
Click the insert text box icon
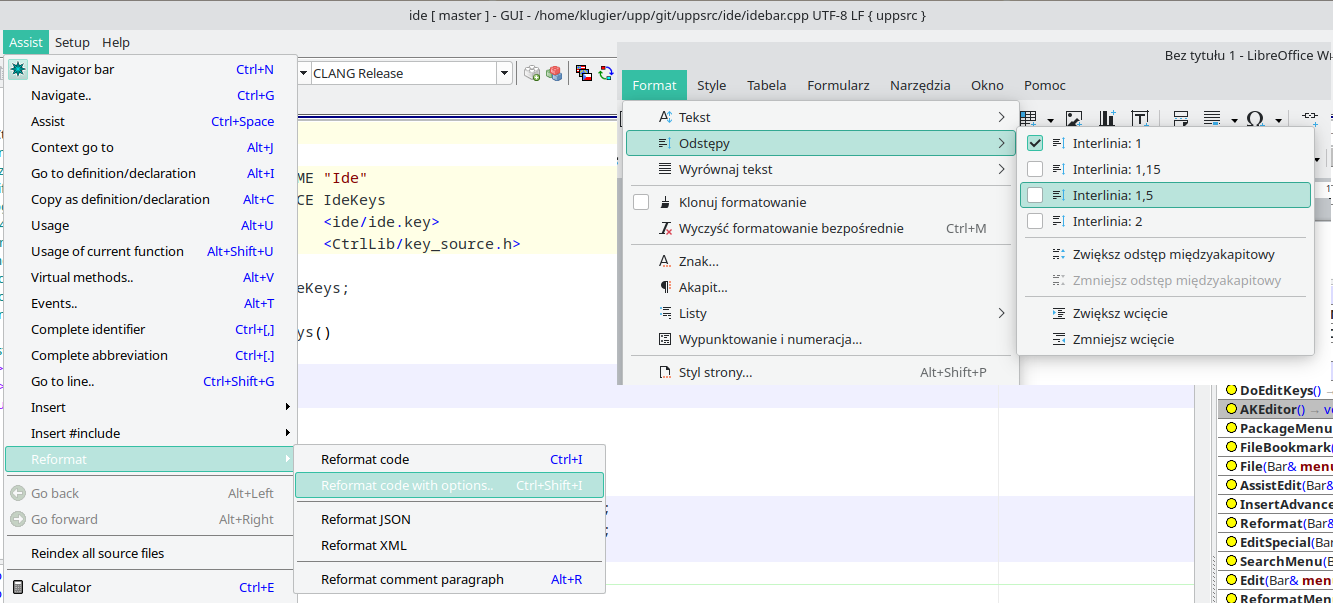click(x=1140, y=119)
